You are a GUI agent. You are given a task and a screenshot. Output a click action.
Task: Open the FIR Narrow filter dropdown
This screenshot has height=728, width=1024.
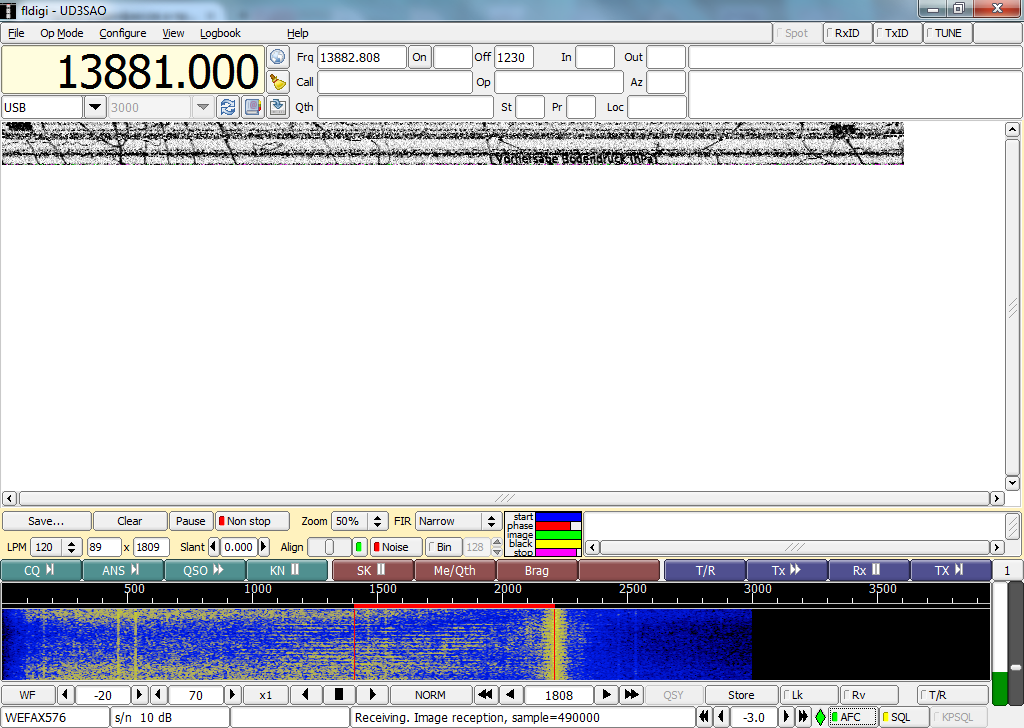coord(490,521)
